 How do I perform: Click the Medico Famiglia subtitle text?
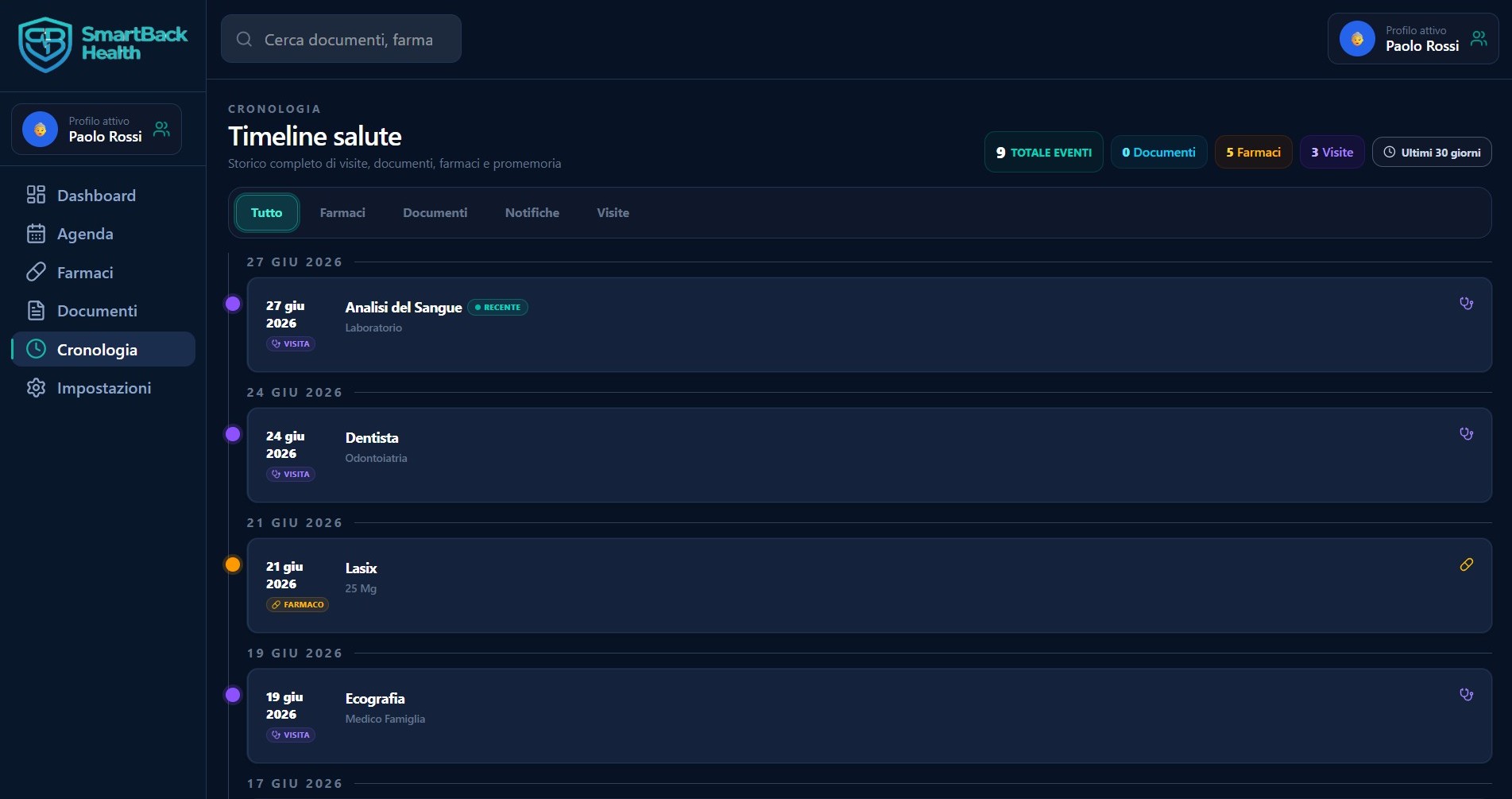385,719
